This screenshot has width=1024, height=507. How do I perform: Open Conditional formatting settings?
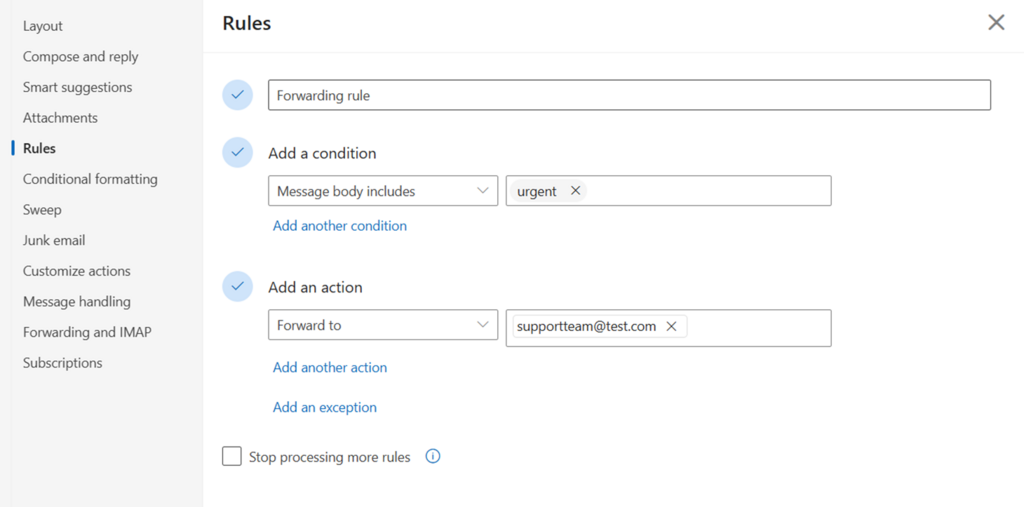[x=90, y=179]
